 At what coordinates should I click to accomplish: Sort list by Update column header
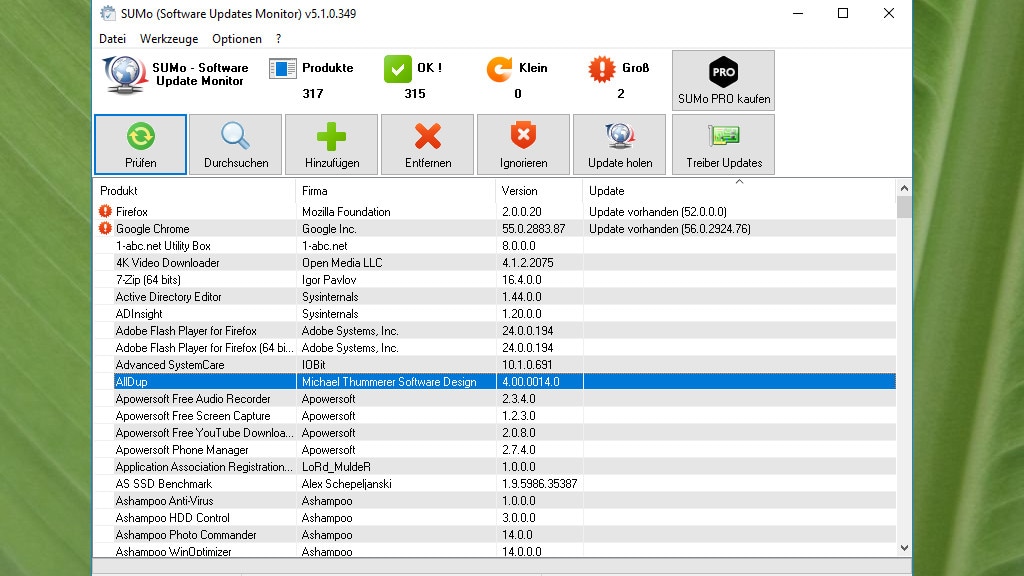coord(739,191)
